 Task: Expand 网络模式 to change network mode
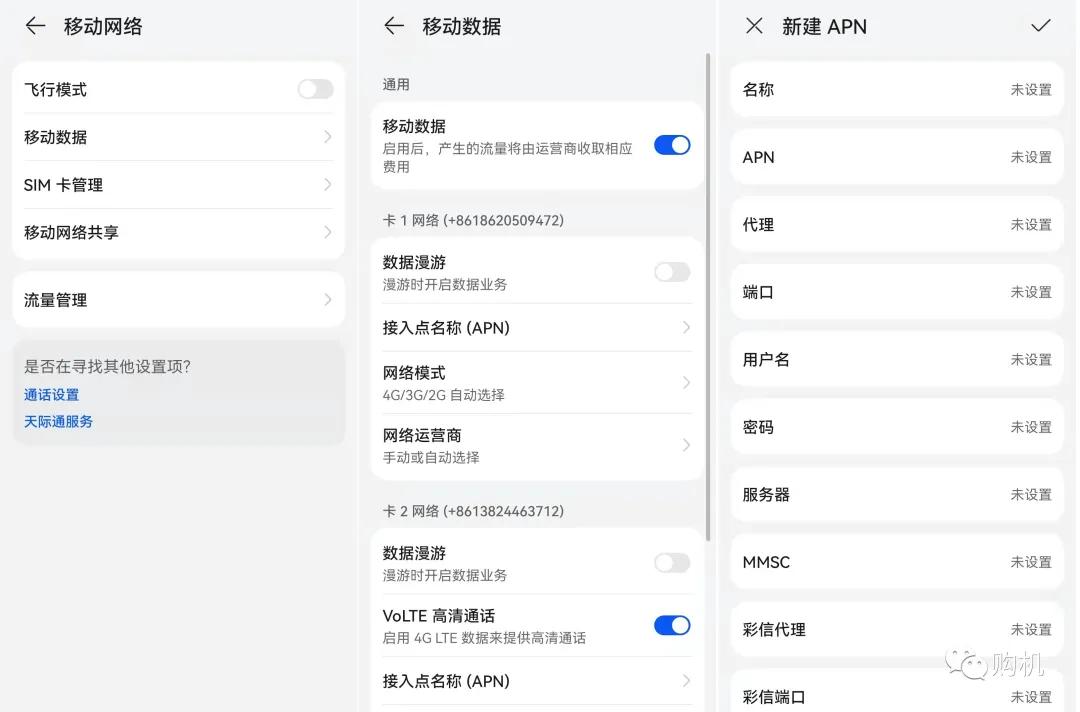[x=537, y=382]
